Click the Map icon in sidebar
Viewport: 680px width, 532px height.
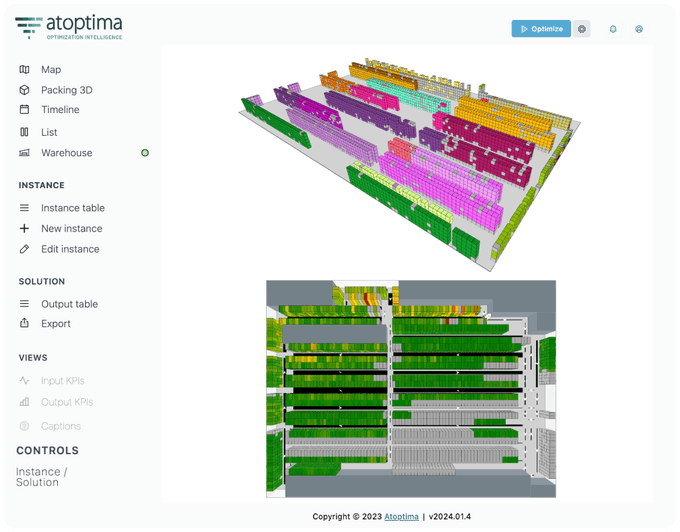(x=24, y=69)
